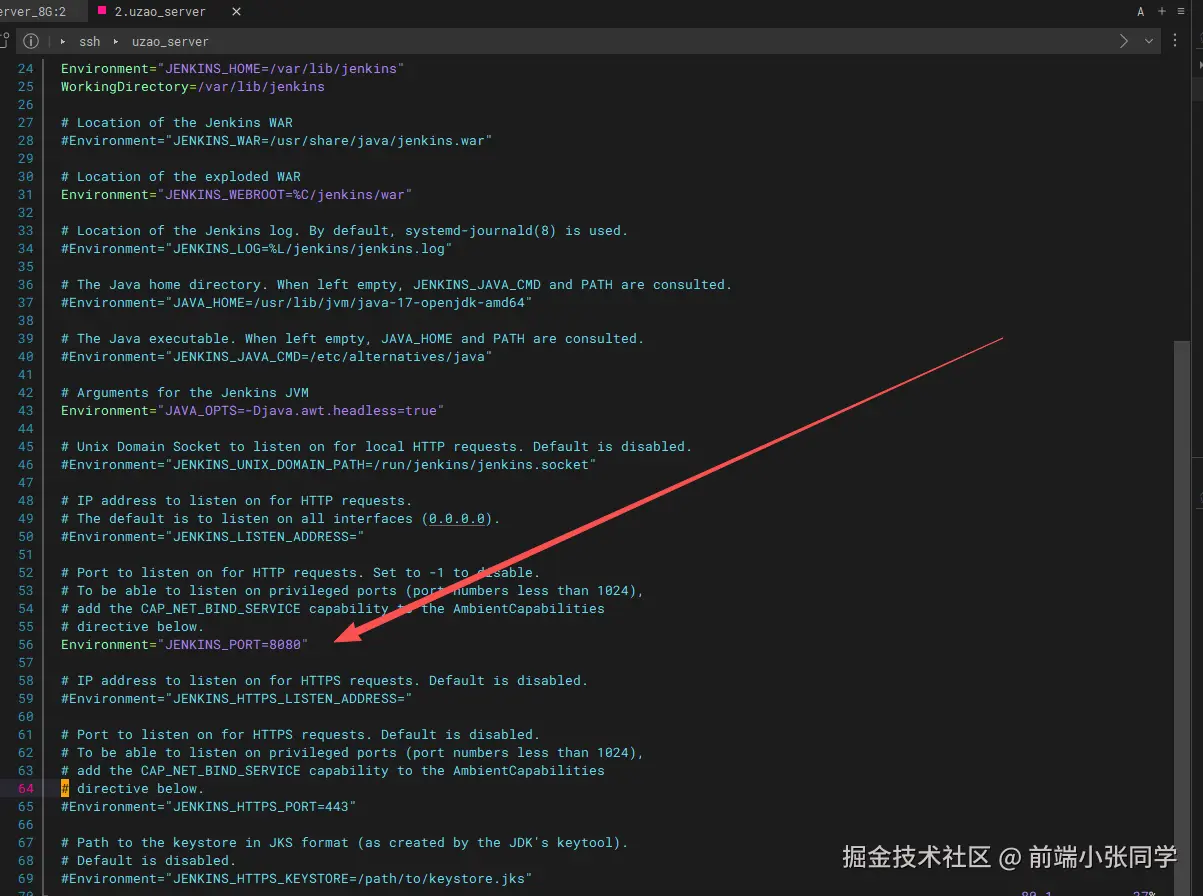Click '# IP address to listen on for HTTPS' comment
1203x896 pixels.
click(x=325, y=680)
